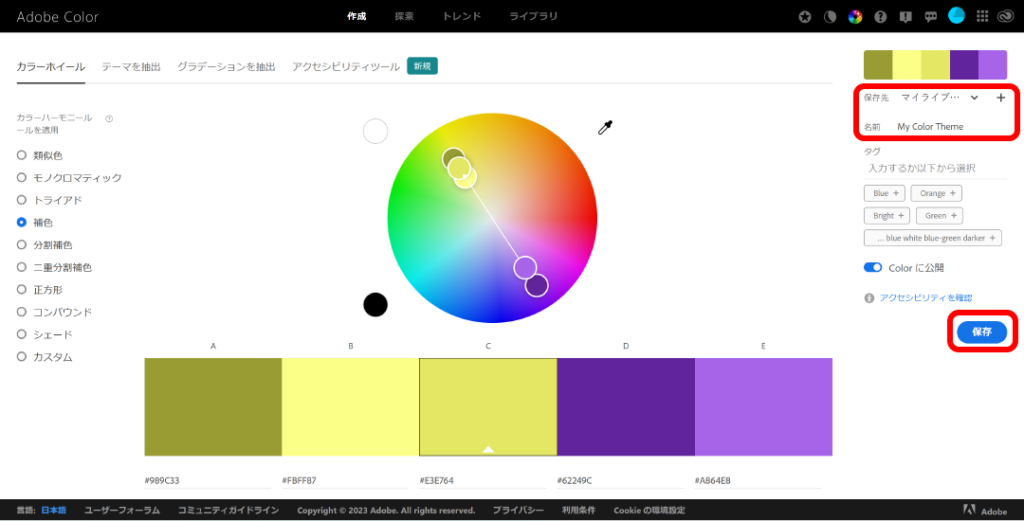Screen dimensions: 1024x521
Task: Open the 日本語 language selector
Action: (54, 510)
